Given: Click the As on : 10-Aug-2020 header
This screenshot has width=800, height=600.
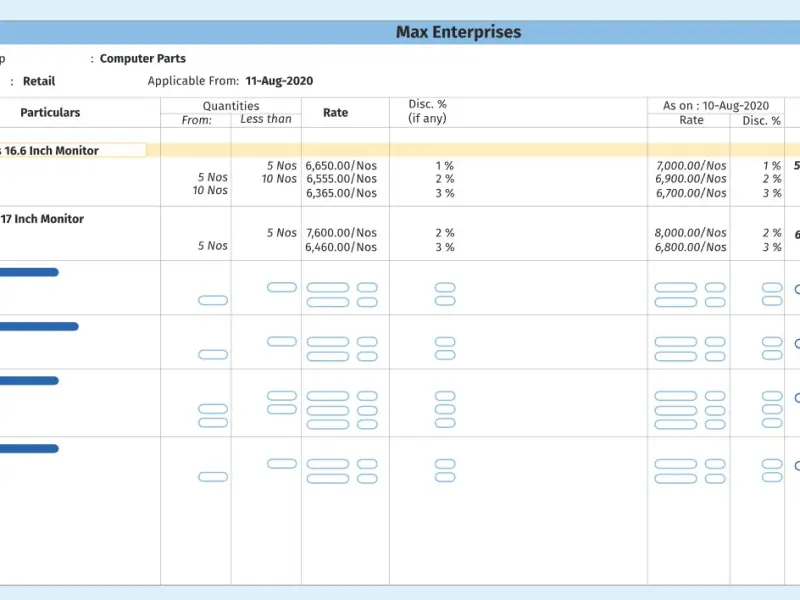Looking at the screenshot, I should [716, 106].
